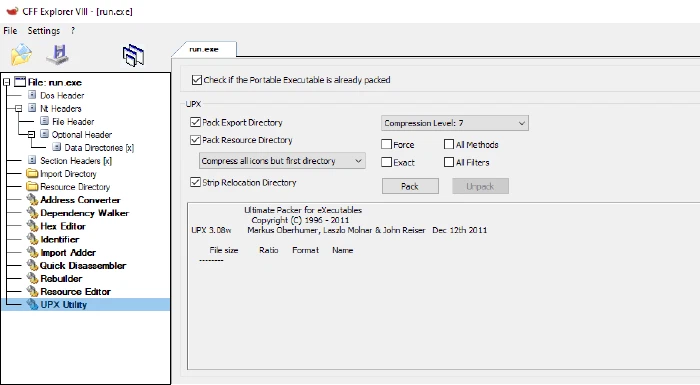Image resolution: width=700 pixels, height=385 pixels.
Task: Click the Dependency Walker tool icon
Action: coord(33,213)
